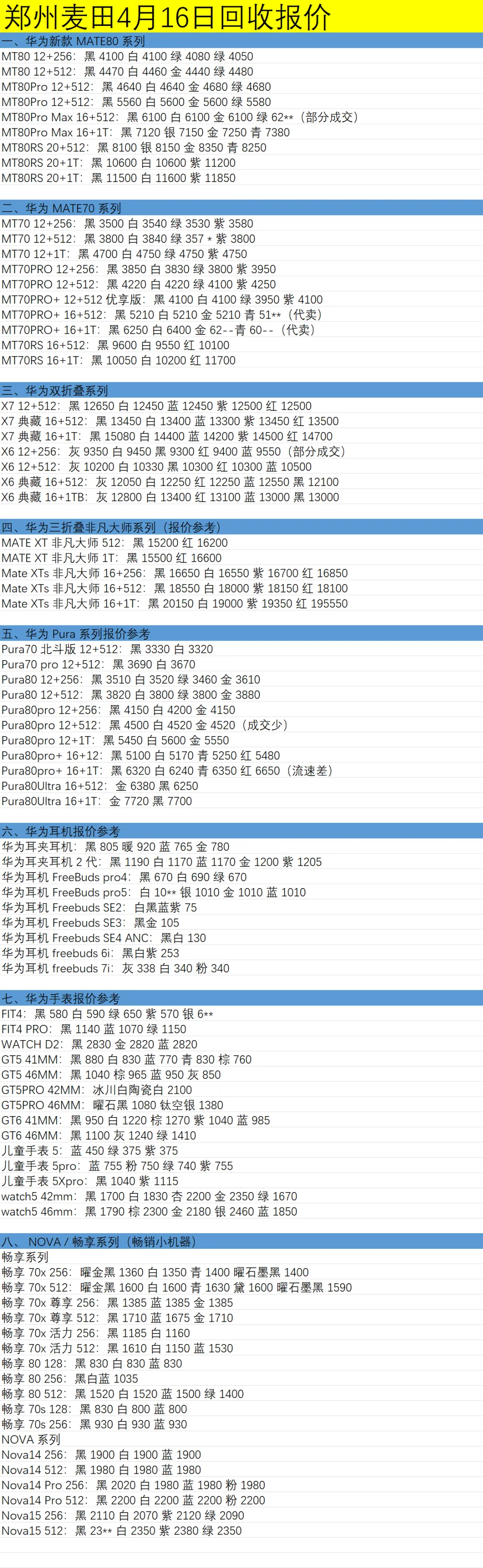Select the header 四、华为三折叠非凡大师系列
Screen dimensions: 483x1568
click(241, 527)
